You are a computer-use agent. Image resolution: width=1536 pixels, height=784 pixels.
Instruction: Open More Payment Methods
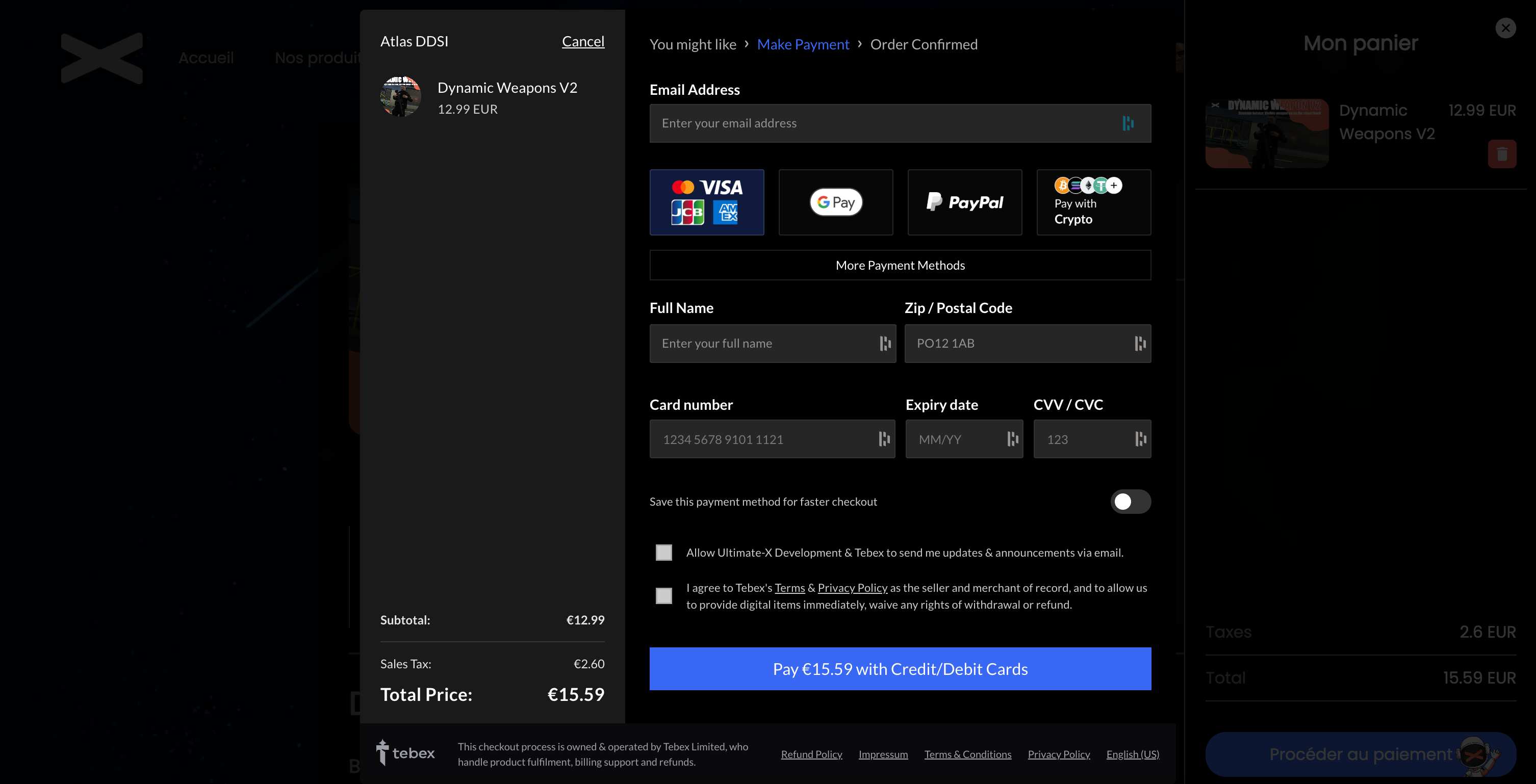pos(900,265)
